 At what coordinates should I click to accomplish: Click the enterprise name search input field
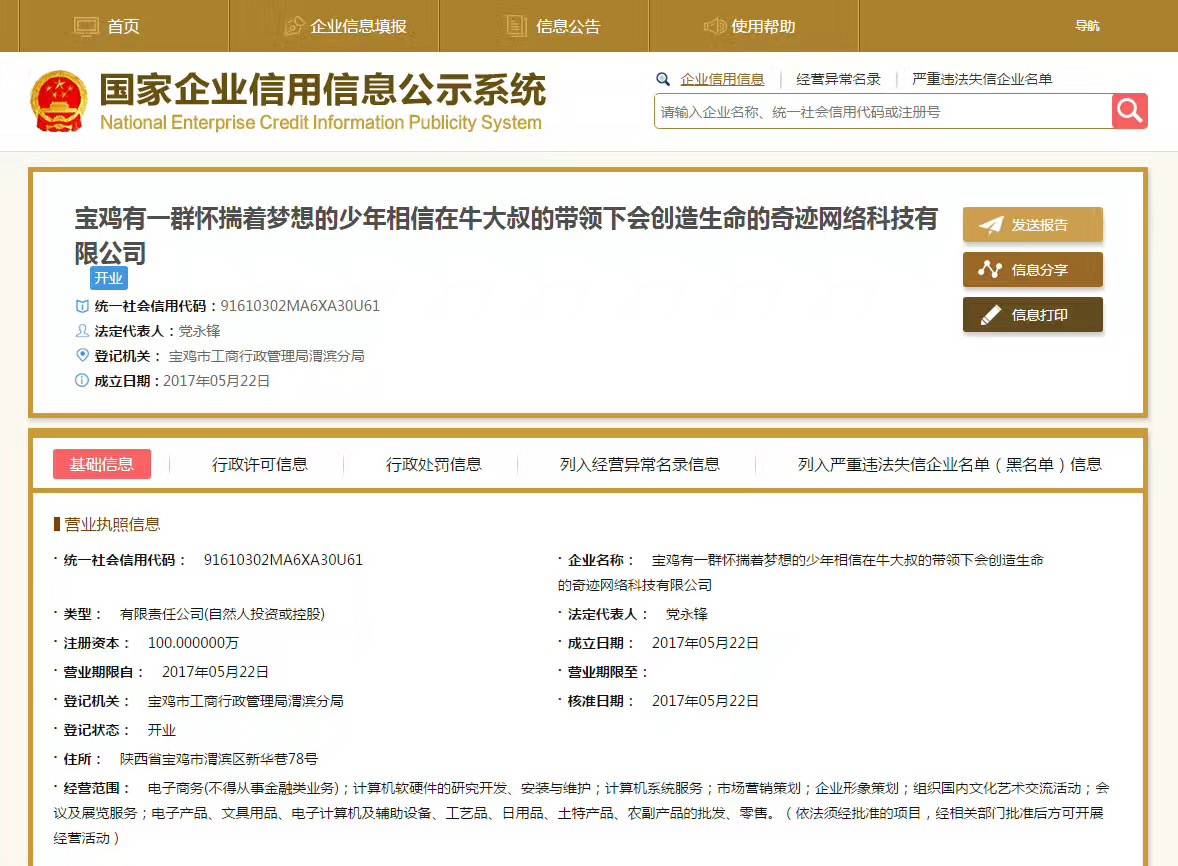coord(882,112)
